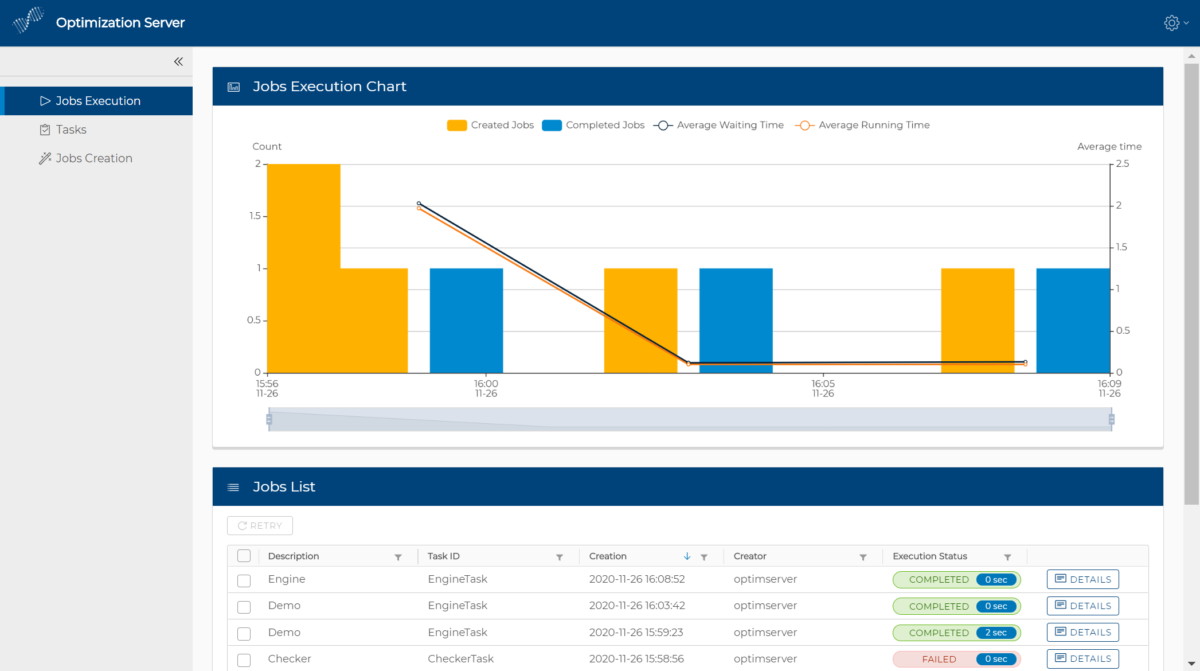Screen dimensions: 1200x671
Task: Select the header checkbox to pick all jobs
Action: coord(243,555)
